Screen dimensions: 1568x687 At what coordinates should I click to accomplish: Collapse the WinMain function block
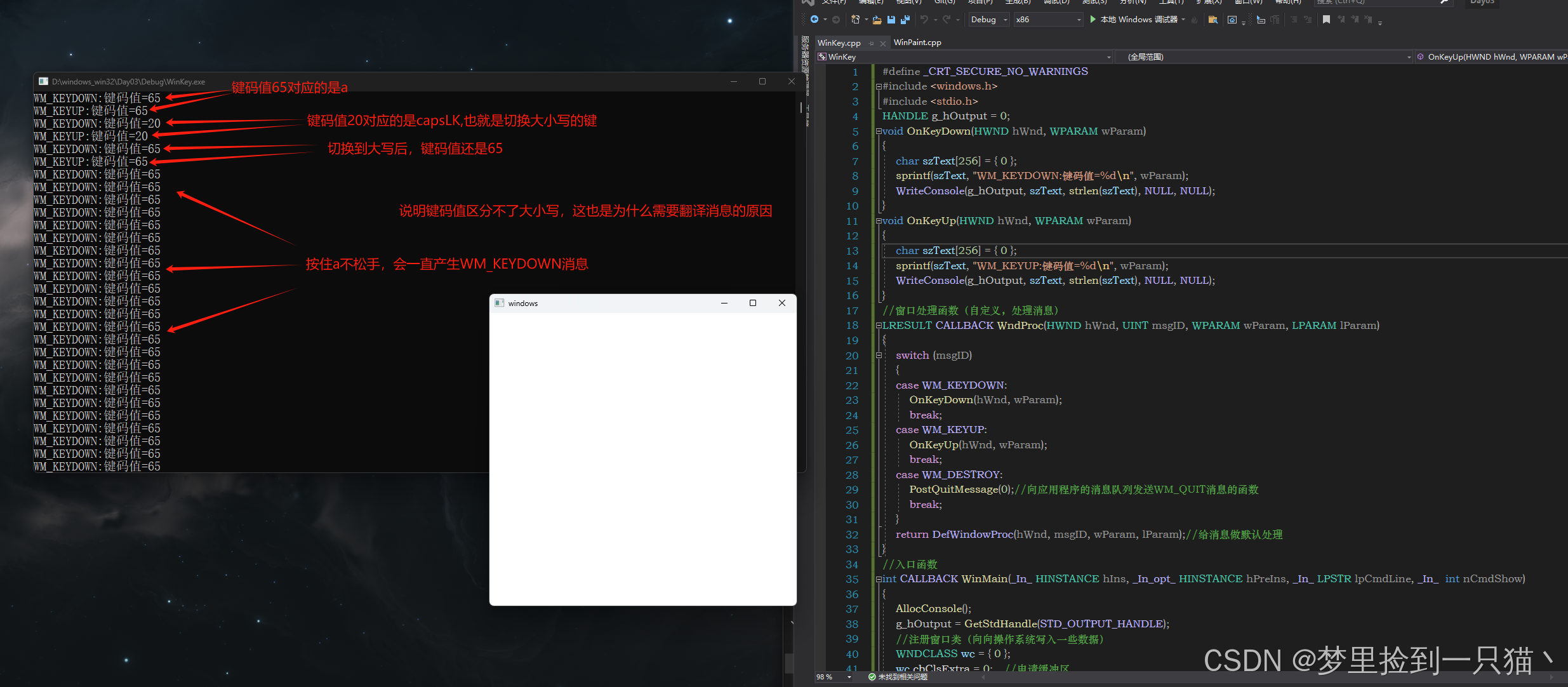(879, 579)
